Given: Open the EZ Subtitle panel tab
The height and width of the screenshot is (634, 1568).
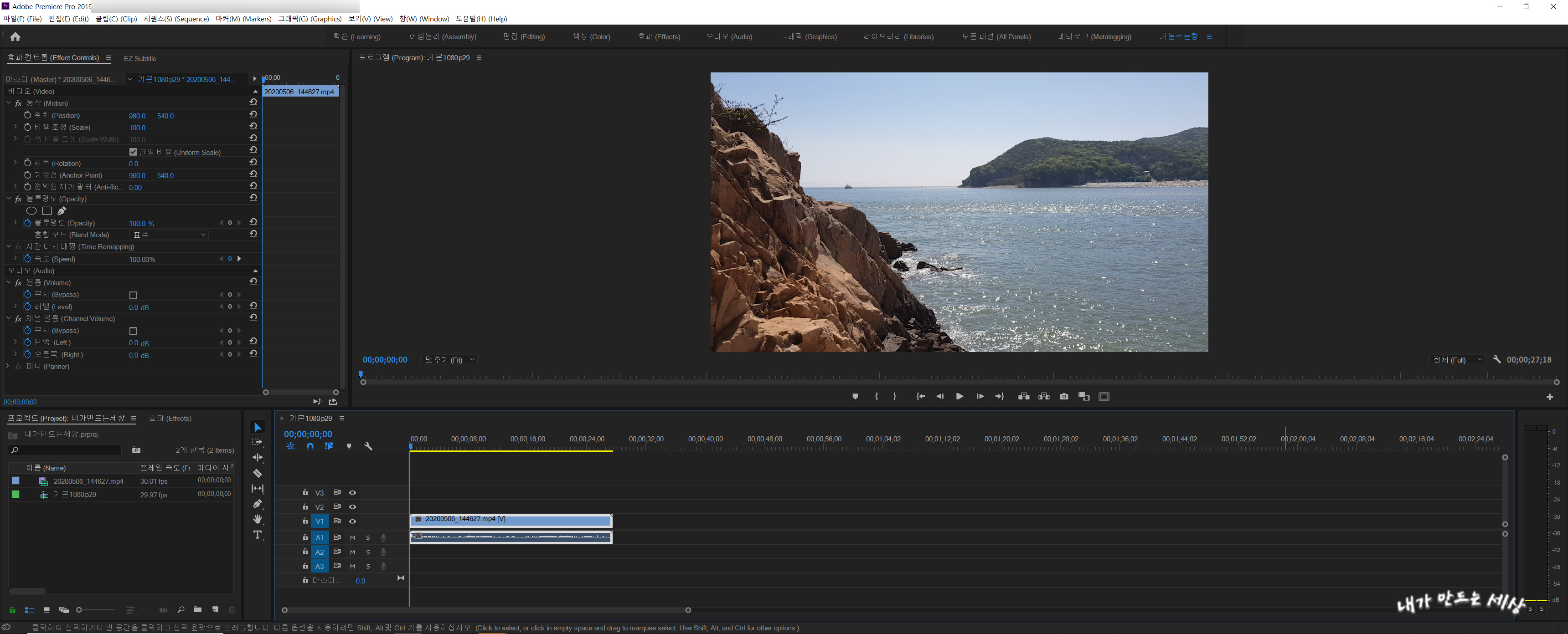Looking at the screenshot, I should tap(140, 58).
